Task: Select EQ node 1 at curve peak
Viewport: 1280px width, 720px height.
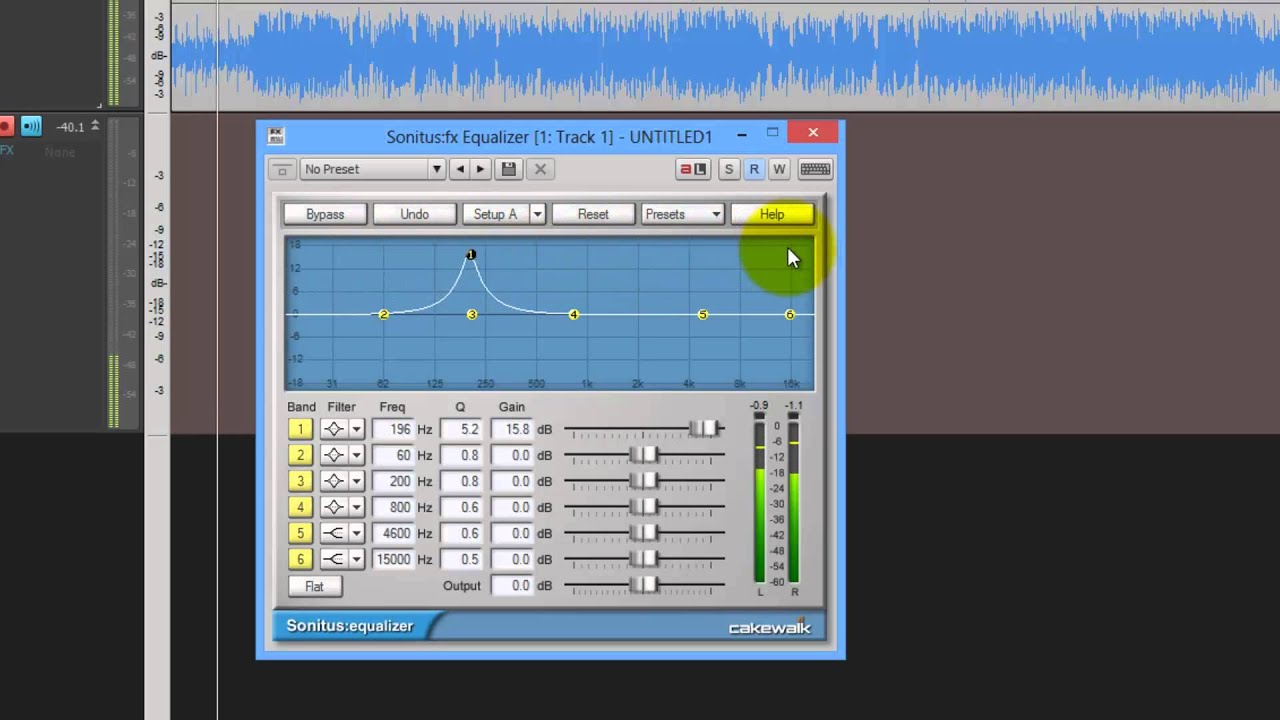Action: pyautogui.click(x=471, y=255)
